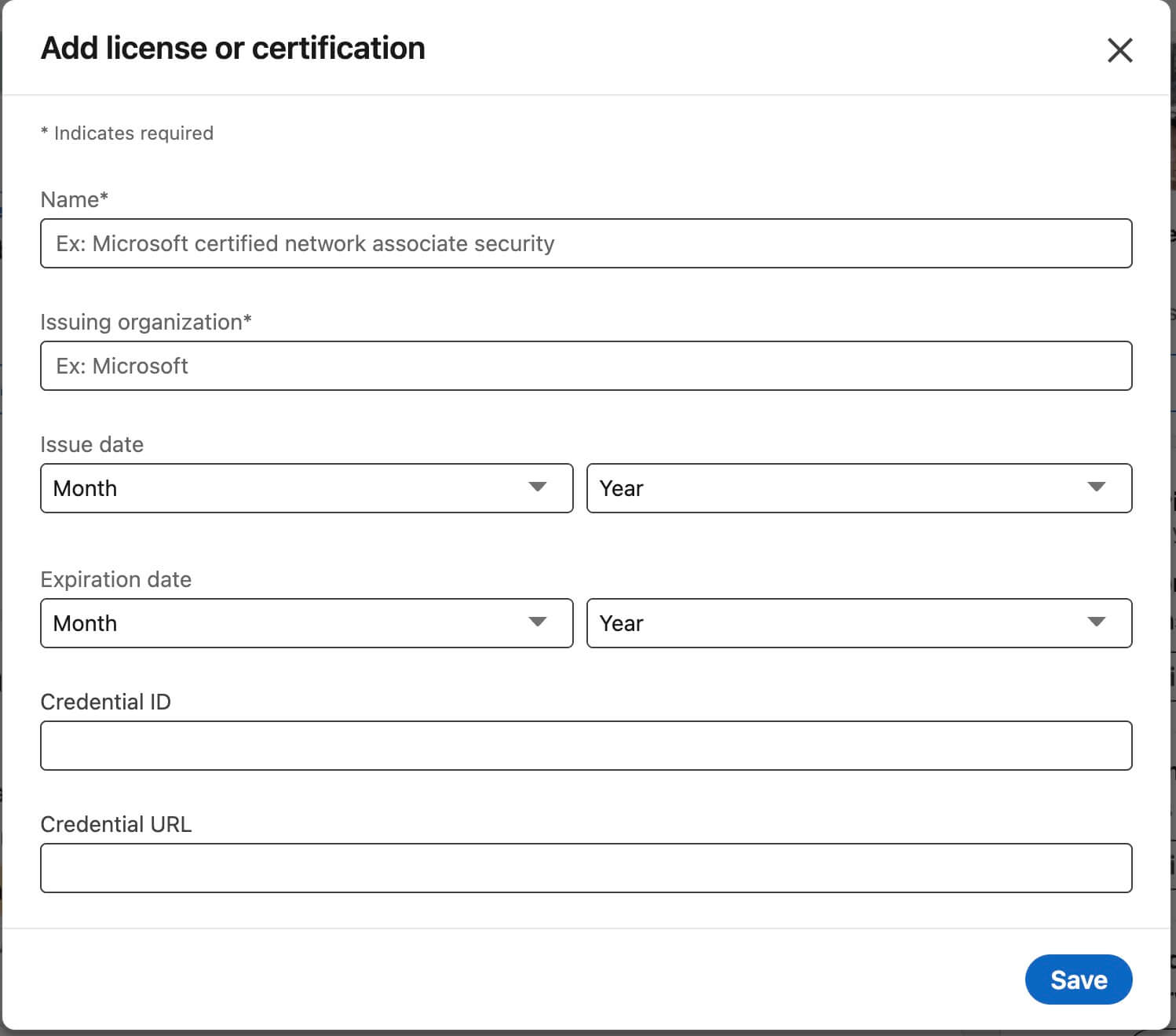Select the Credential URL input field
This screenshot has height=1036, width=1176.
click(586, 868)
